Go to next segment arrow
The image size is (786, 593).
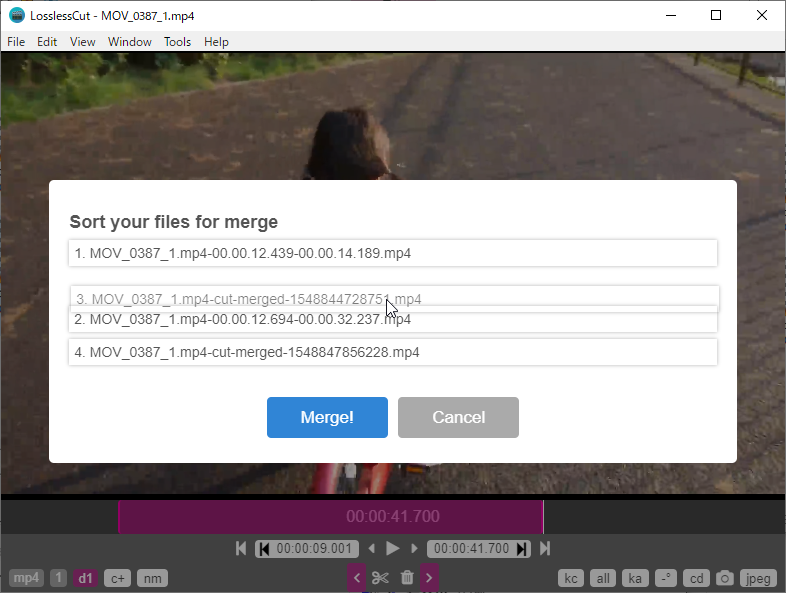click(429, 578)
